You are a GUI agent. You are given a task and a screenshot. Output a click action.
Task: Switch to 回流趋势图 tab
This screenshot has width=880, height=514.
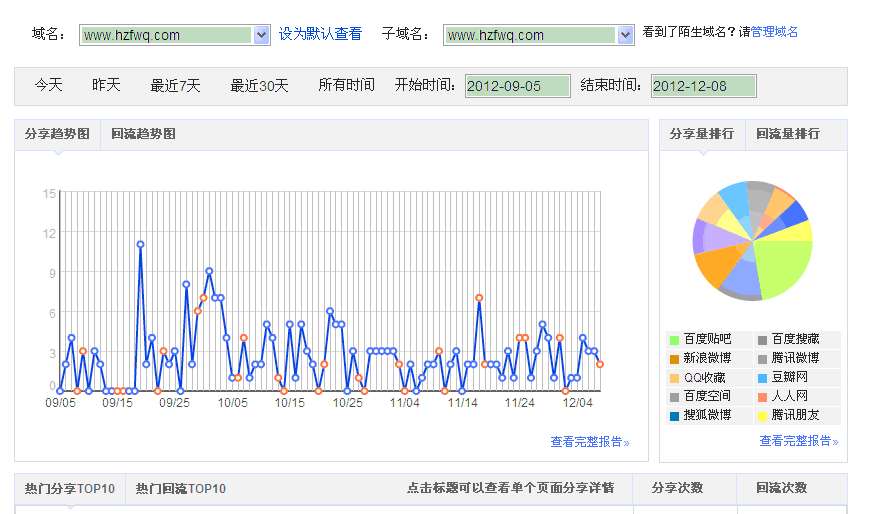tap(143, 134)
